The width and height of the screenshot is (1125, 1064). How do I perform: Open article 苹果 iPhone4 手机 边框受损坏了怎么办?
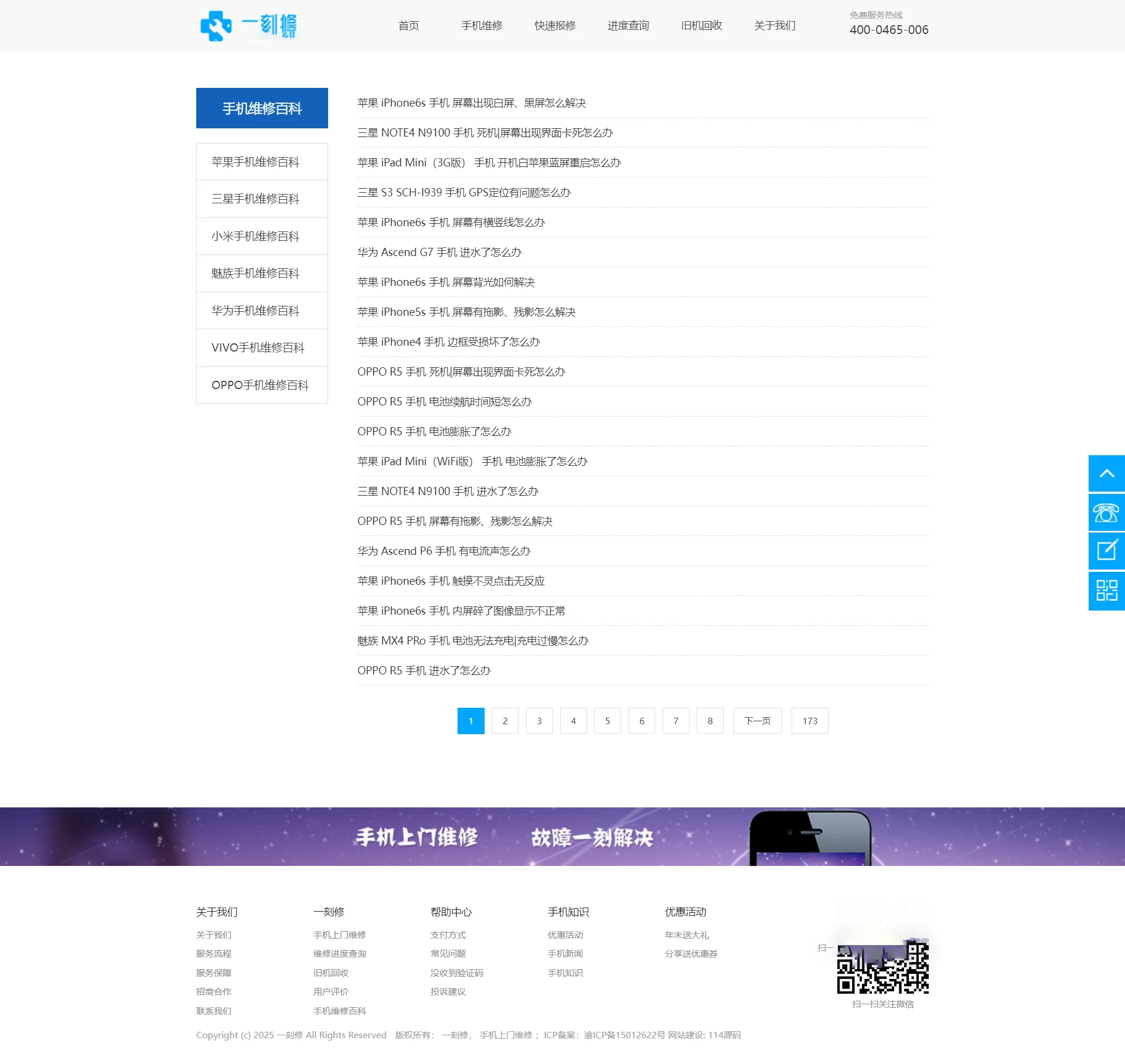pos(449,342)
